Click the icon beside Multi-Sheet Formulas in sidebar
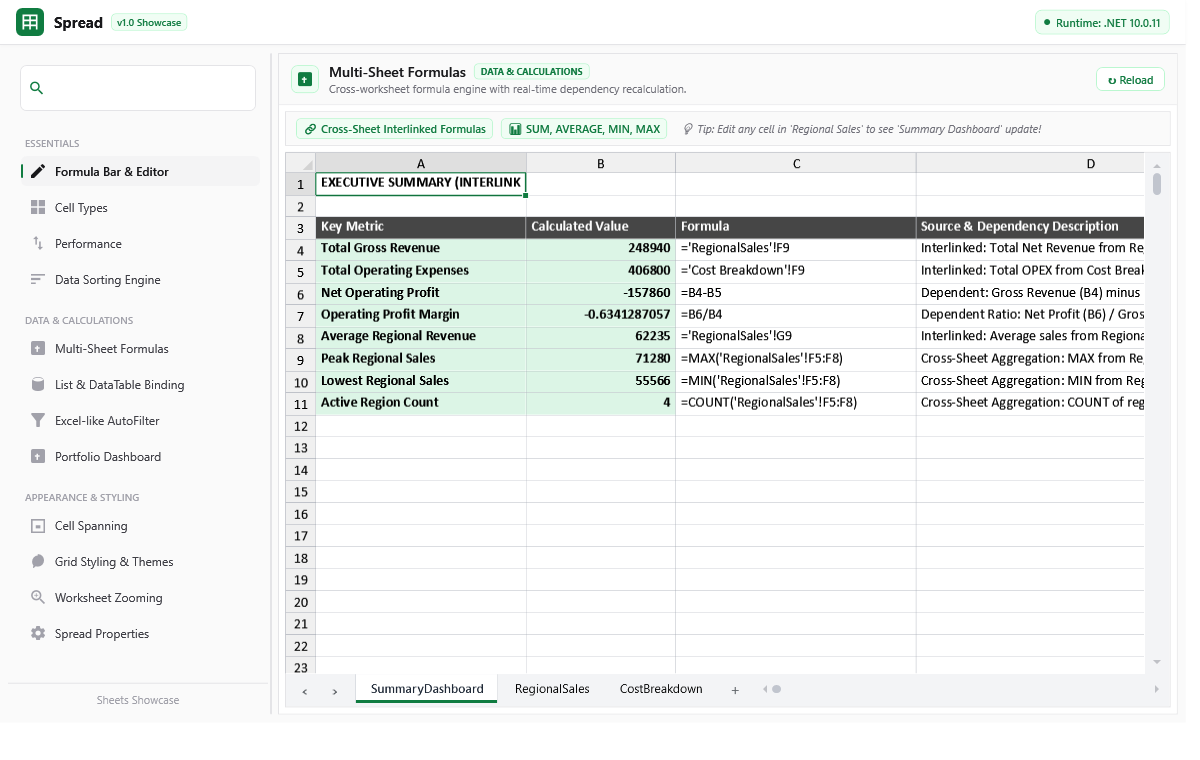Image resolution: width=1200 pixels, height=760 pixels. click(x=38, y=348)
